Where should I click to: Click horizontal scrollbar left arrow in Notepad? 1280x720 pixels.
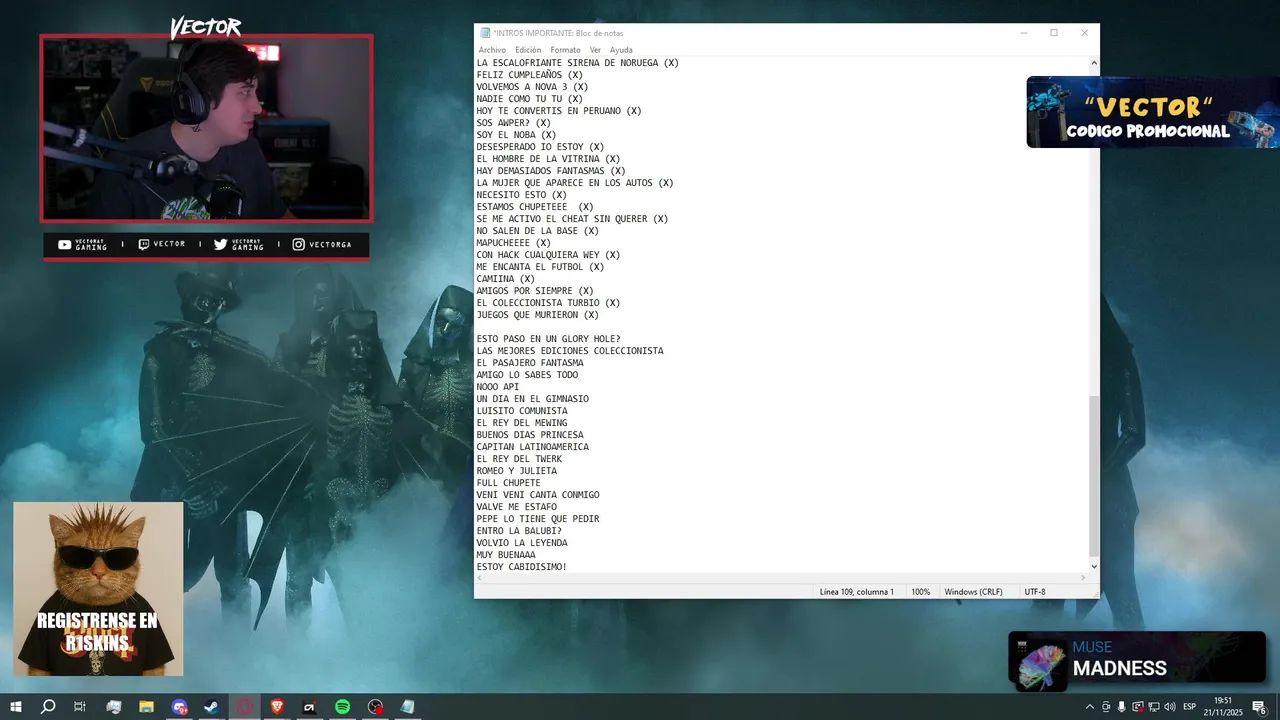(479, 578)
